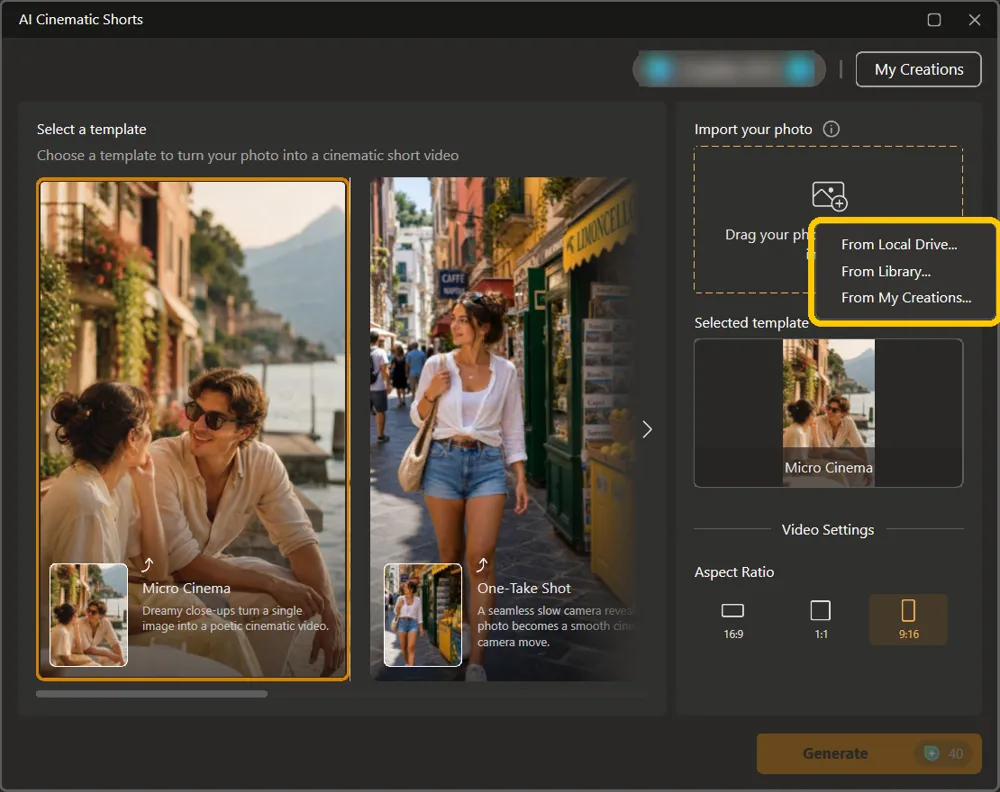The image size is (1000, 792).
Task: Click the 'Select a template' heading
Action: point(92,129)
